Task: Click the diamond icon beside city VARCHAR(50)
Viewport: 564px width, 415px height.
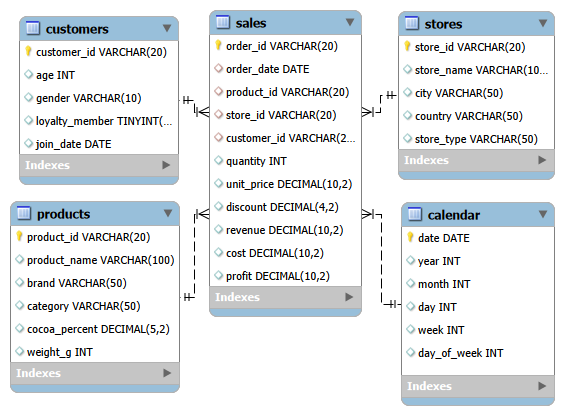Action: [408, 92]
